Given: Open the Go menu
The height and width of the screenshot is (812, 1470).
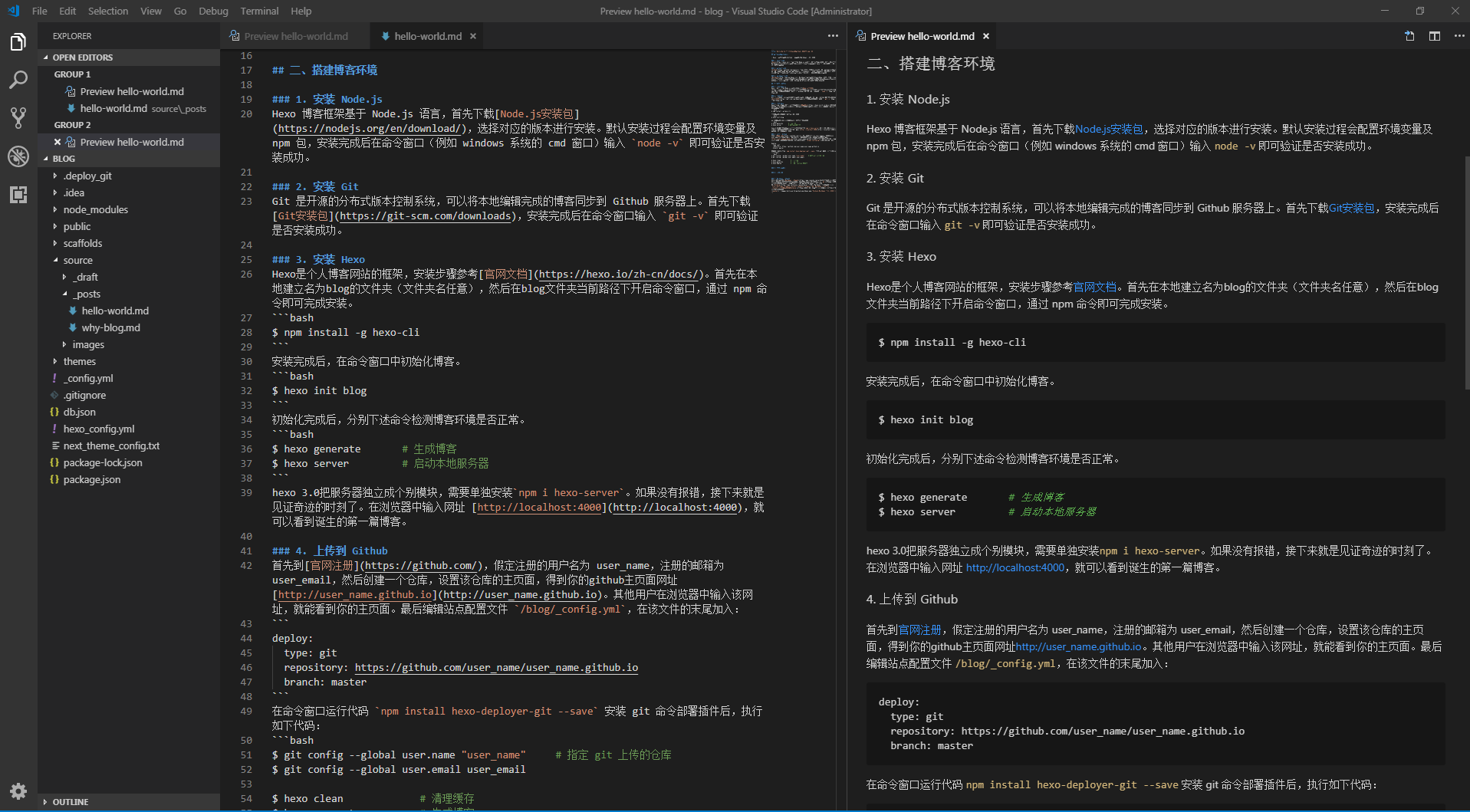Looking at the screenshot, I should pyautogui.click(x=180, y=11).
